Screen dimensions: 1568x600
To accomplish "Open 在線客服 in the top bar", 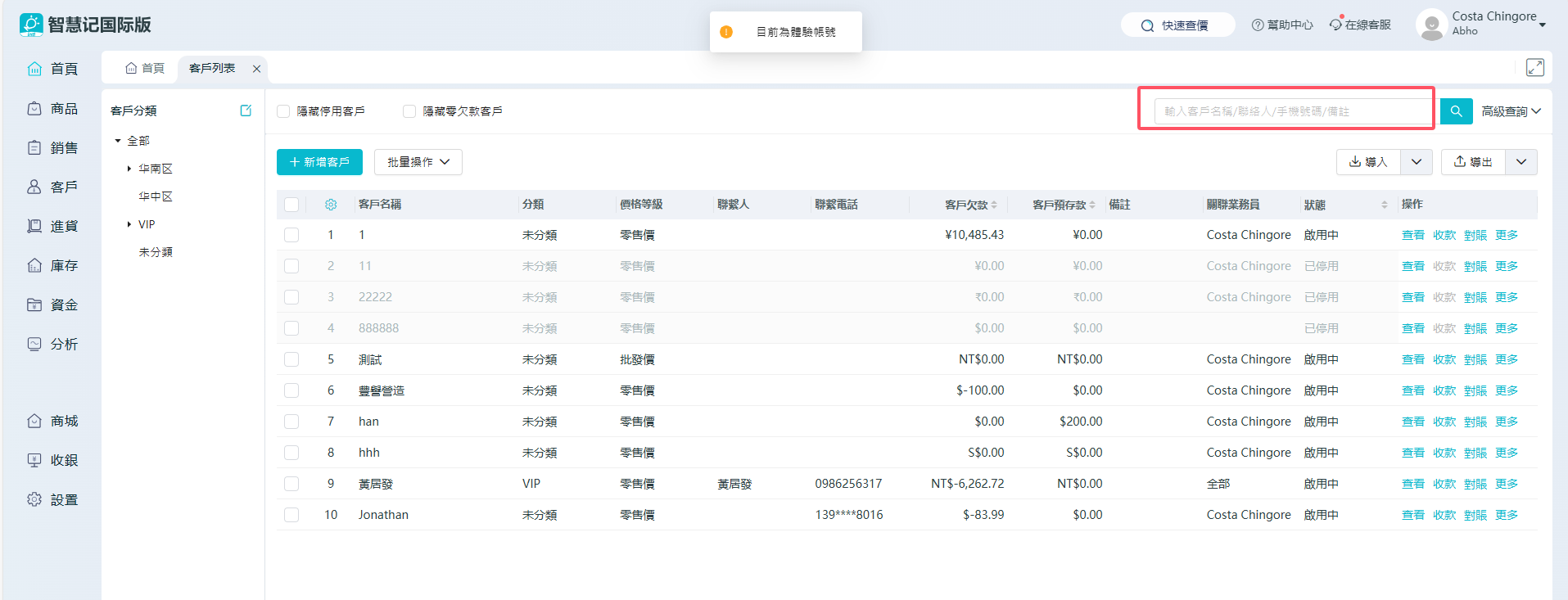I will click(x=1360, y=25).
